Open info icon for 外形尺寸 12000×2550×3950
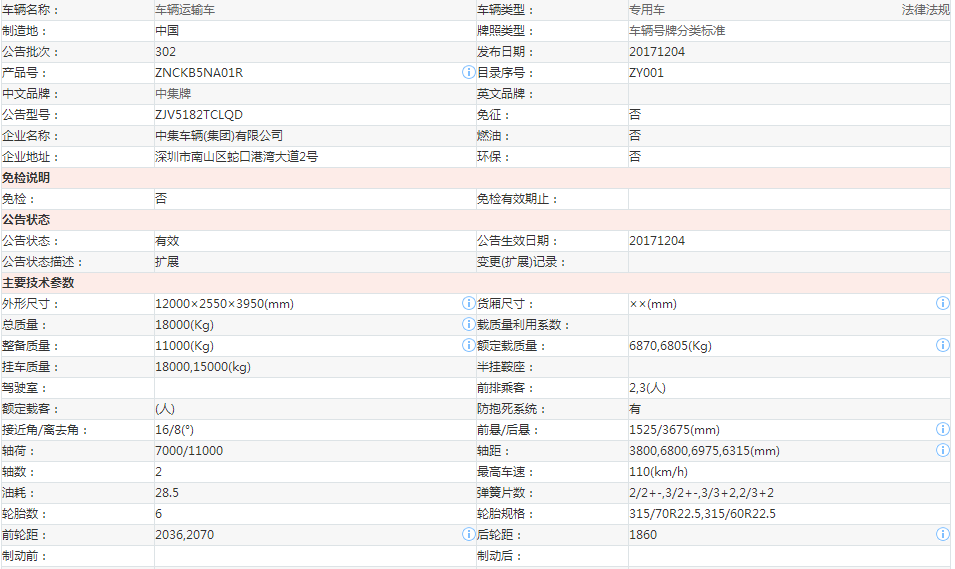The height and width of the screenshot is (569, 955). click(468, 303)
